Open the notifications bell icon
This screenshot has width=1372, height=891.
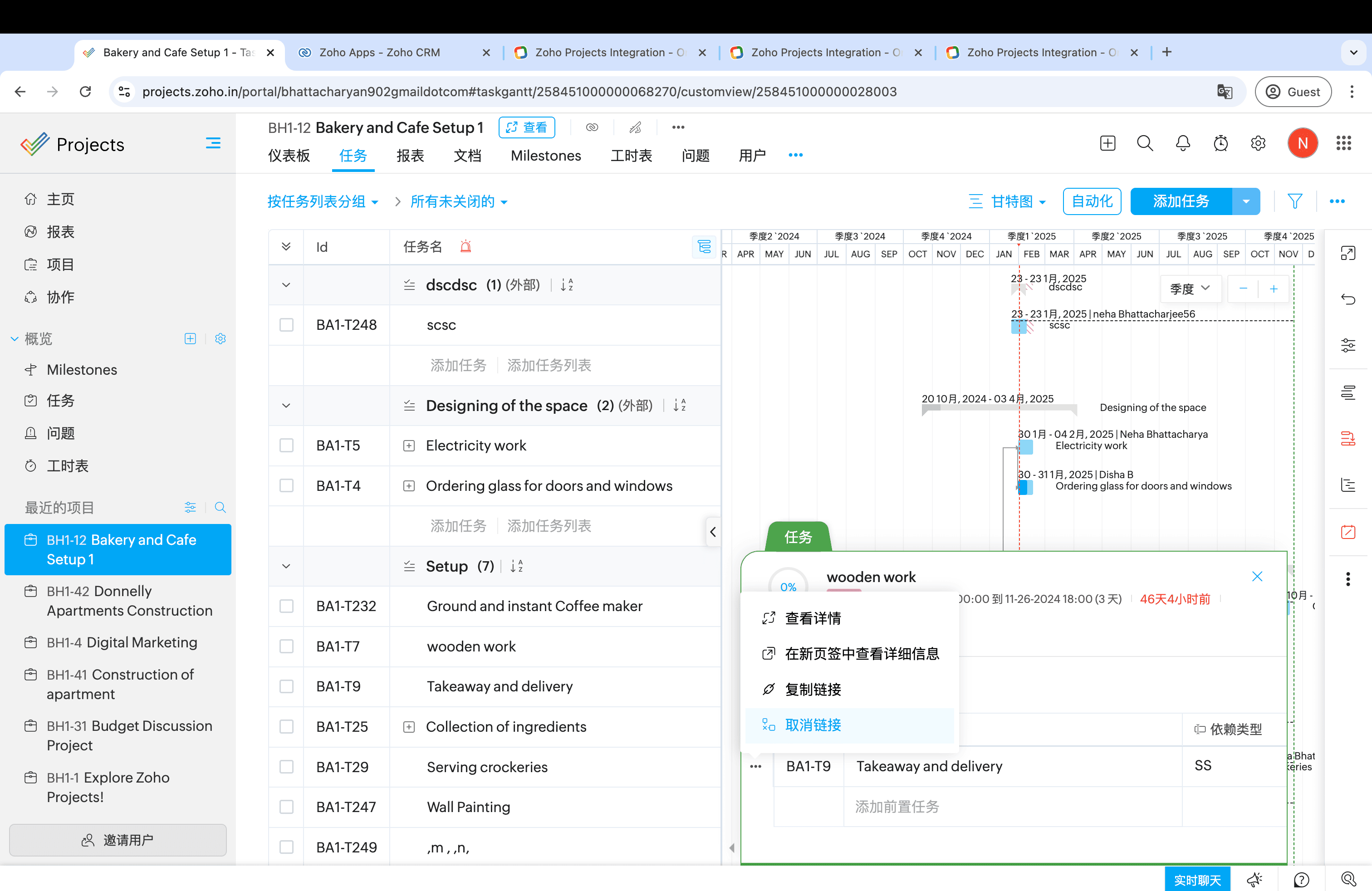coord(1182,143)
